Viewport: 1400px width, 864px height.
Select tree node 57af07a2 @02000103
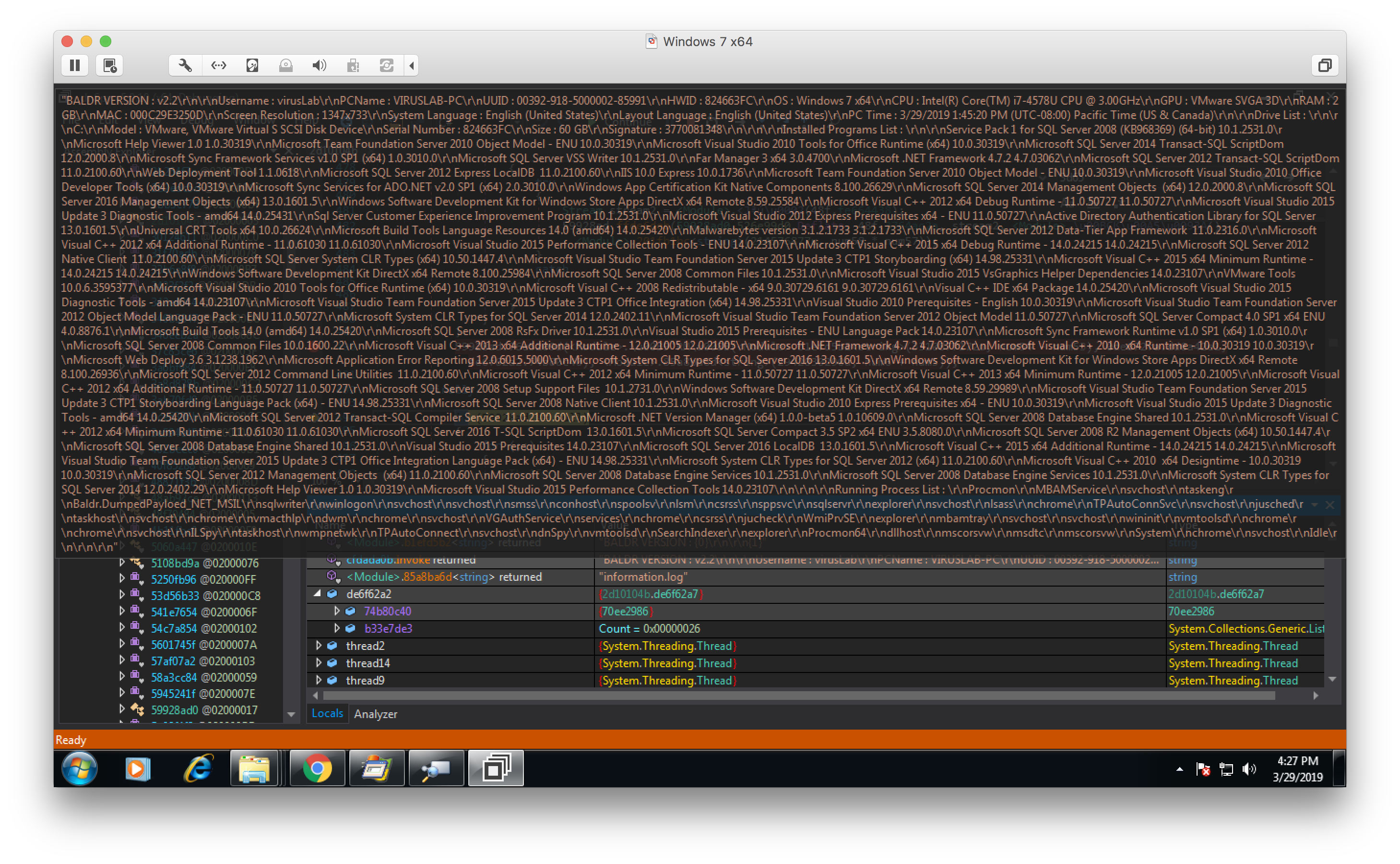204,660
